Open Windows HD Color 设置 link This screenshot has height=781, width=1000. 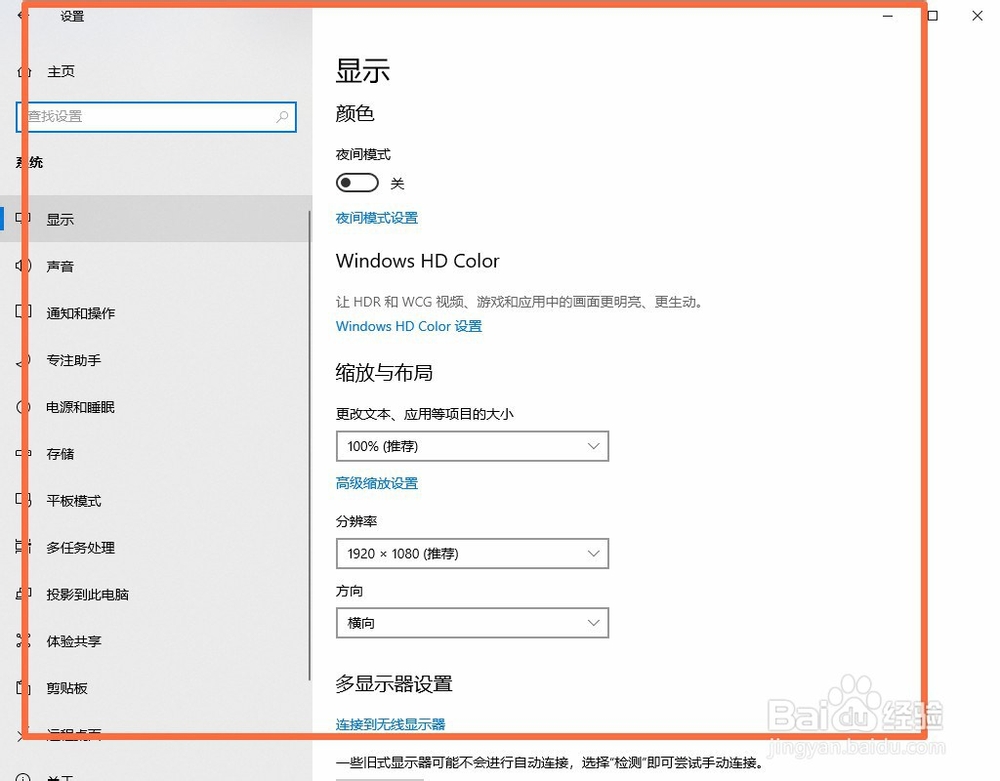click(x=408, y=326)
